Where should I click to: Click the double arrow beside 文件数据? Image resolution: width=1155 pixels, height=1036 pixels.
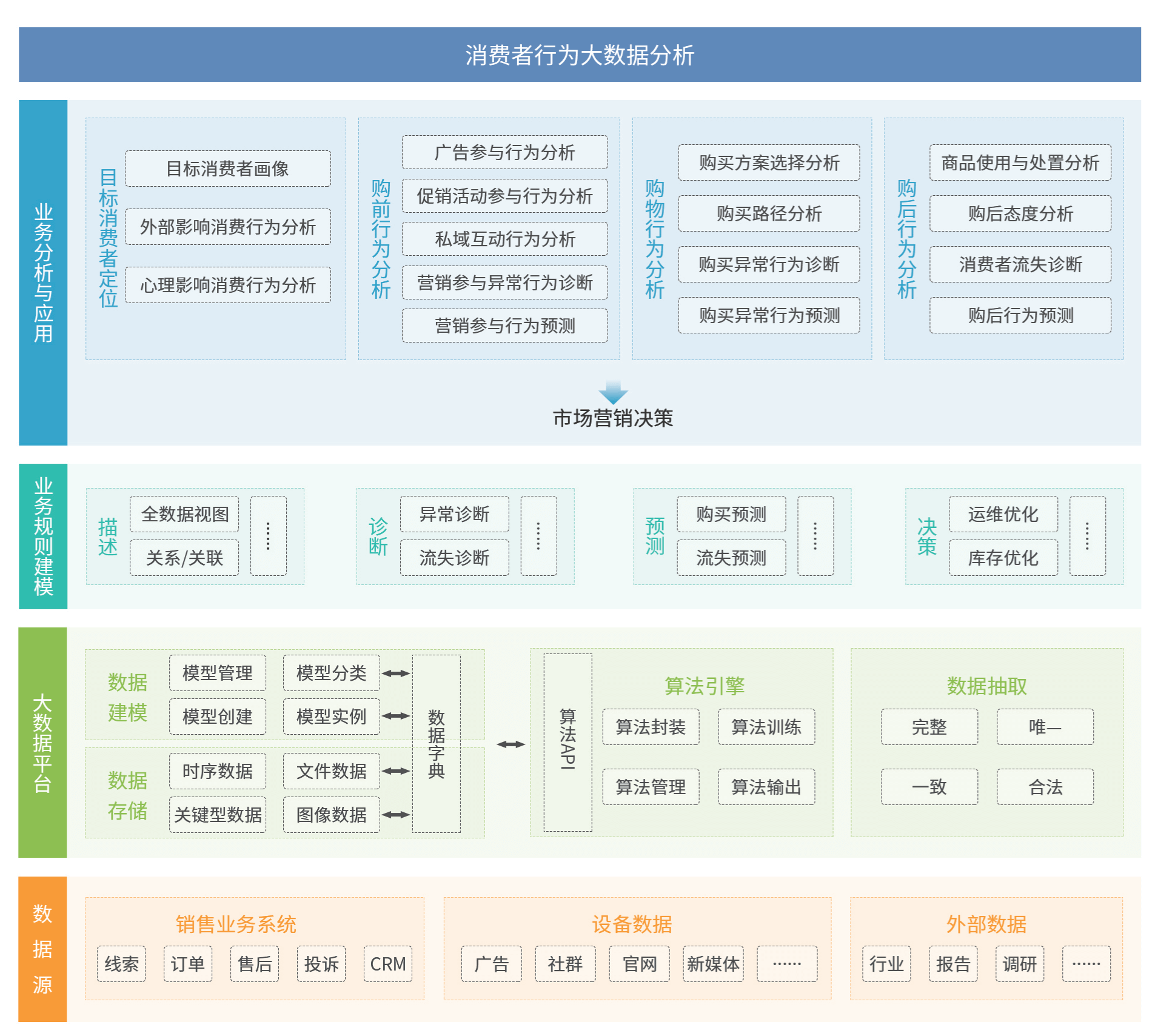click(x=396, y=771)
